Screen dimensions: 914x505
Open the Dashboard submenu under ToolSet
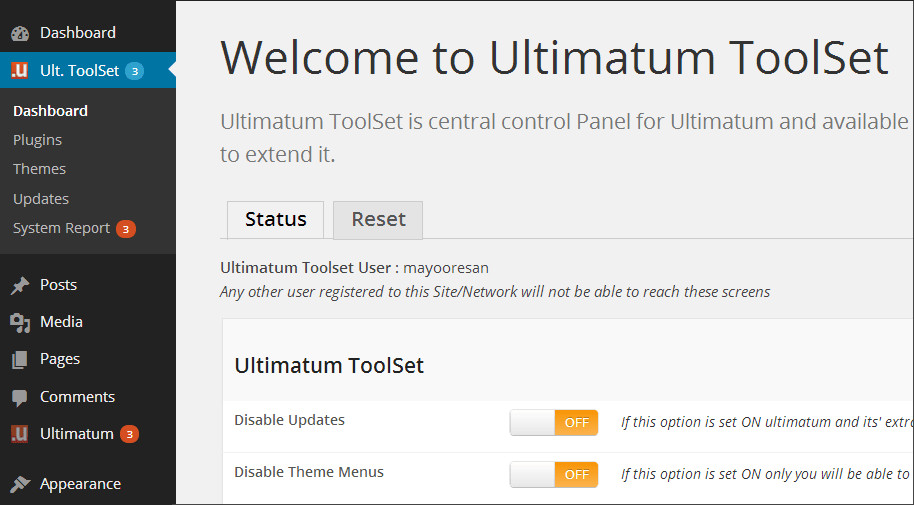tap(50, 111)
